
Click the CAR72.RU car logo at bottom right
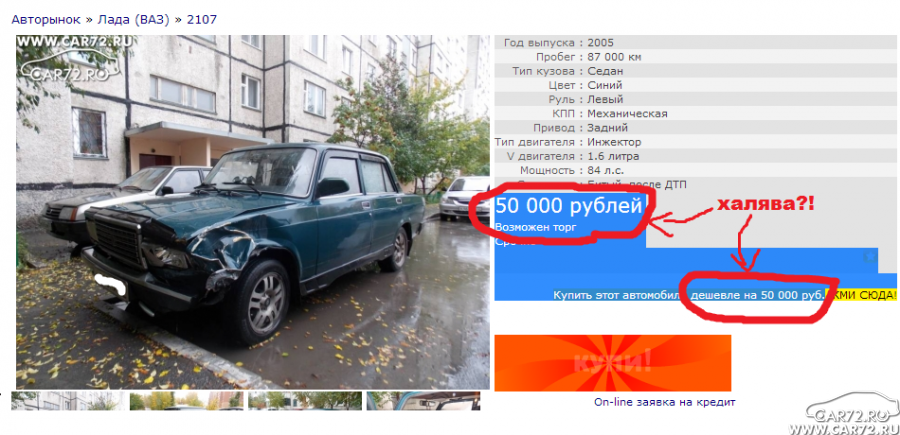tap(848, 414)
